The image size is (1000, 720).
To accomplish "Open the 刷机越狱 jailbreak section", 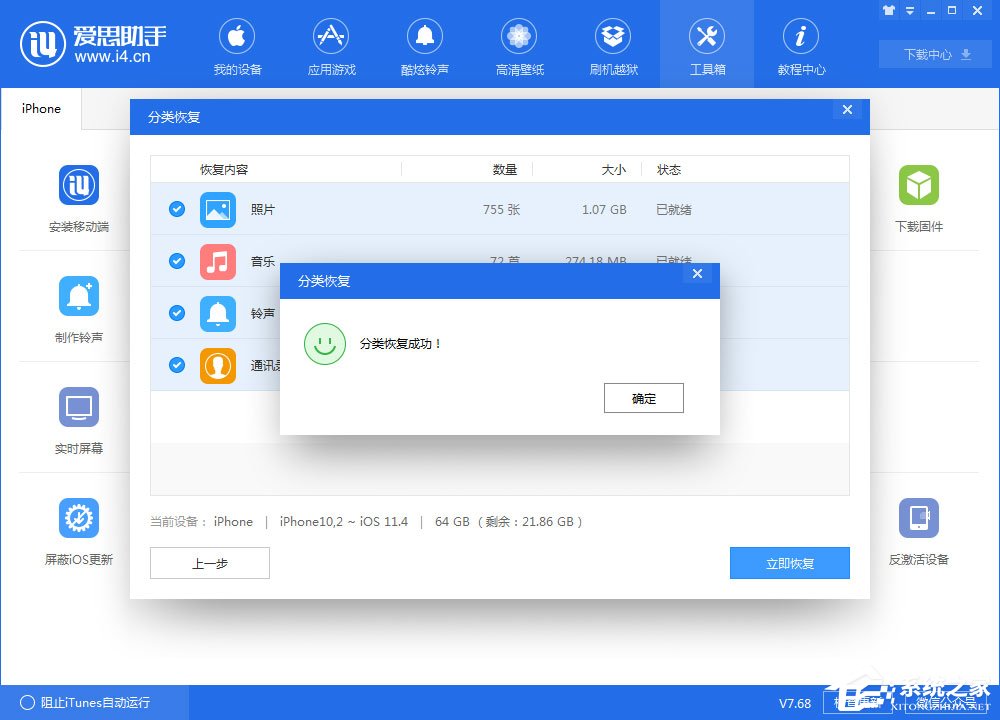I will [x=613, y=44].
